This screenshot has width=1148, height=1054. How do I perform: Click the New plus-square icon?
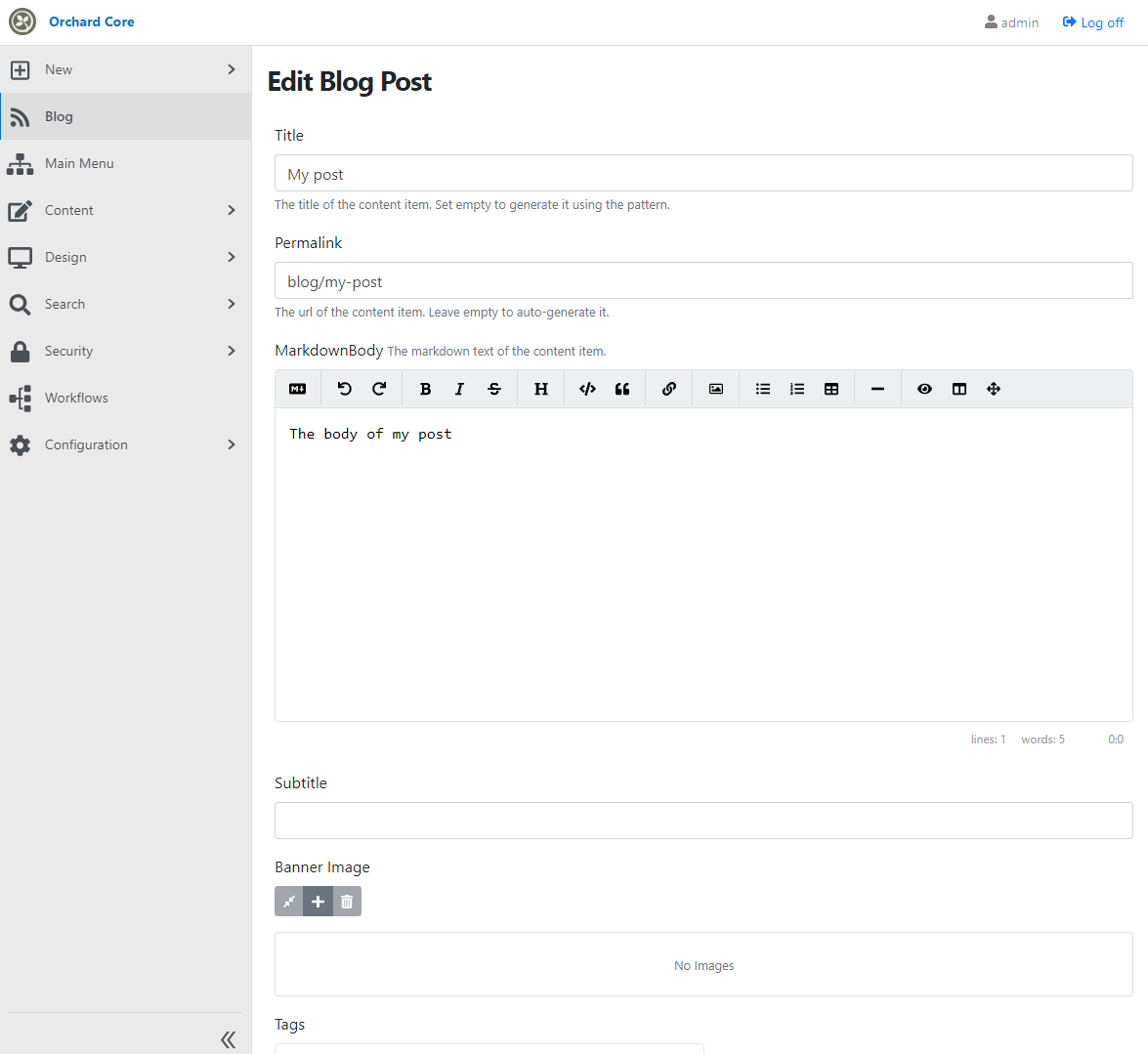(20, 70)
